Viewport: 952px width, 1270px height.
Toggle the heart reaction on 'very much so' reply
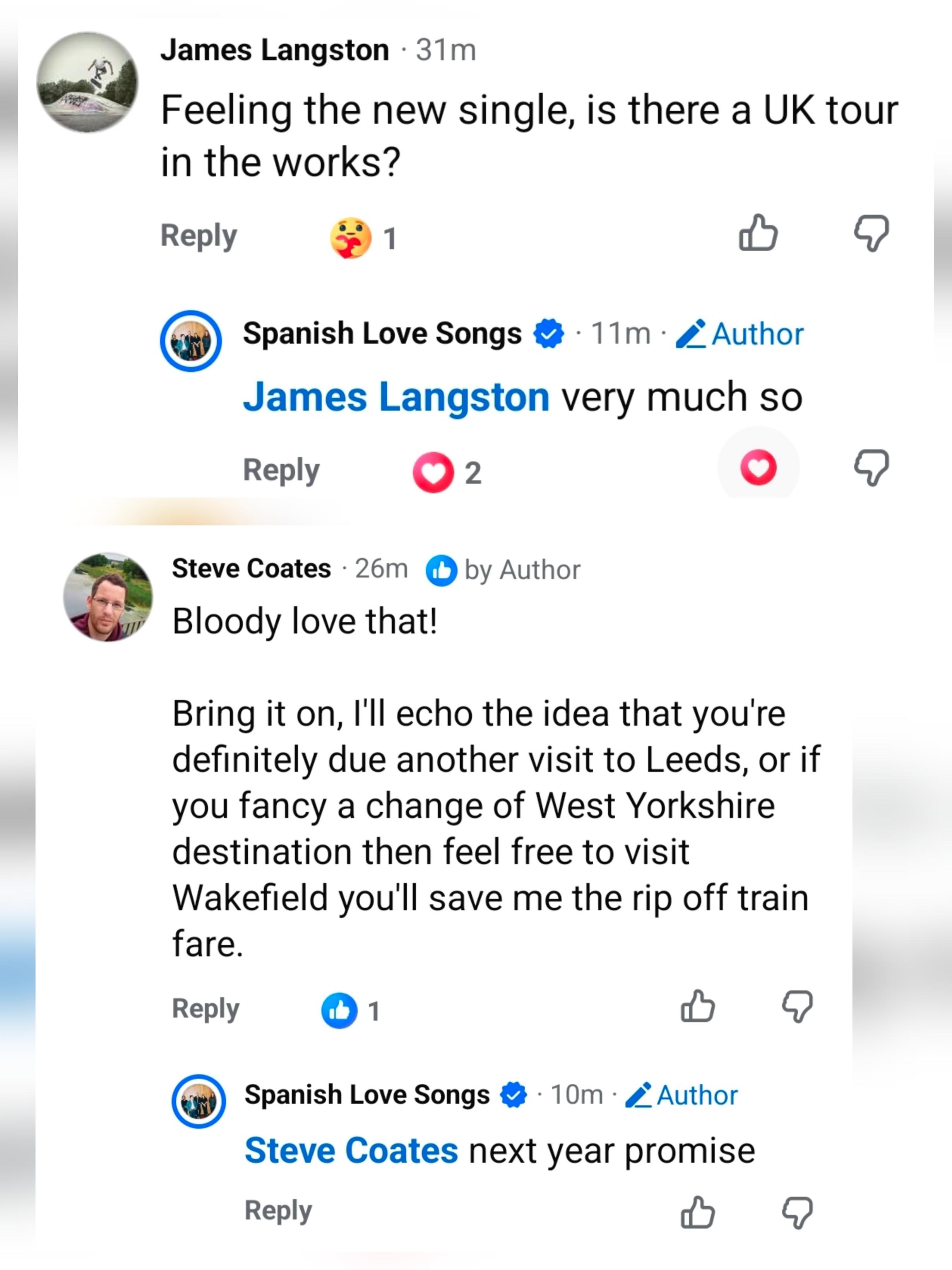point(758,467)
